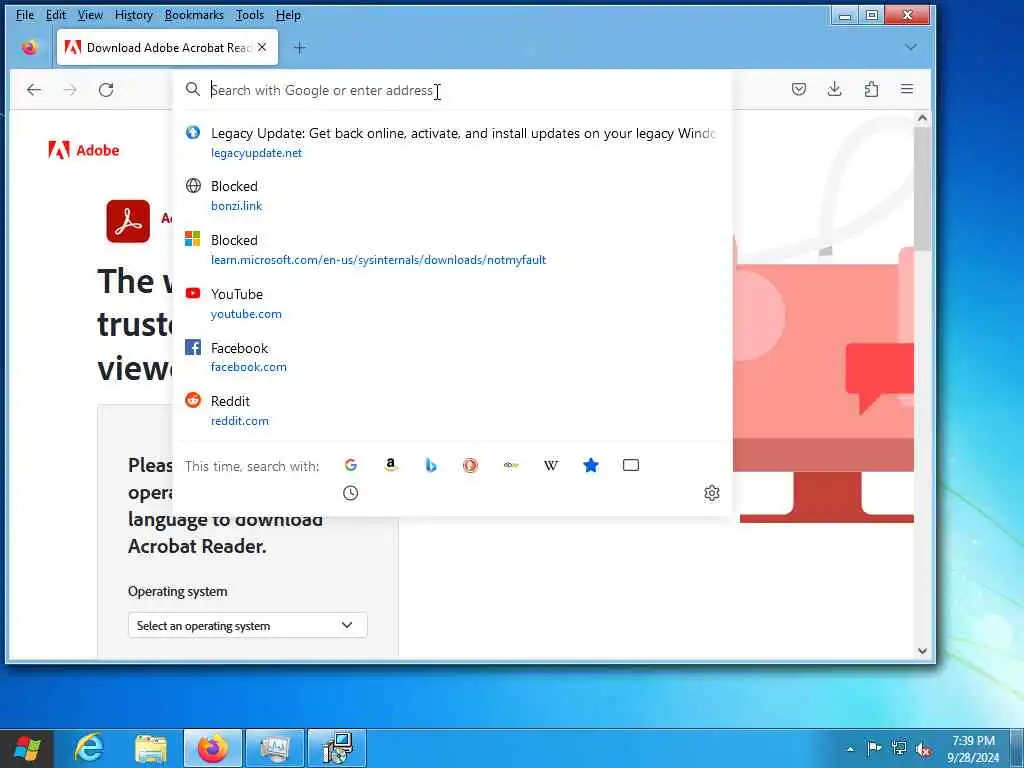This screenshot has width=1024, height=768.
Task: Open the Help menu
Action: coord(288,14)
